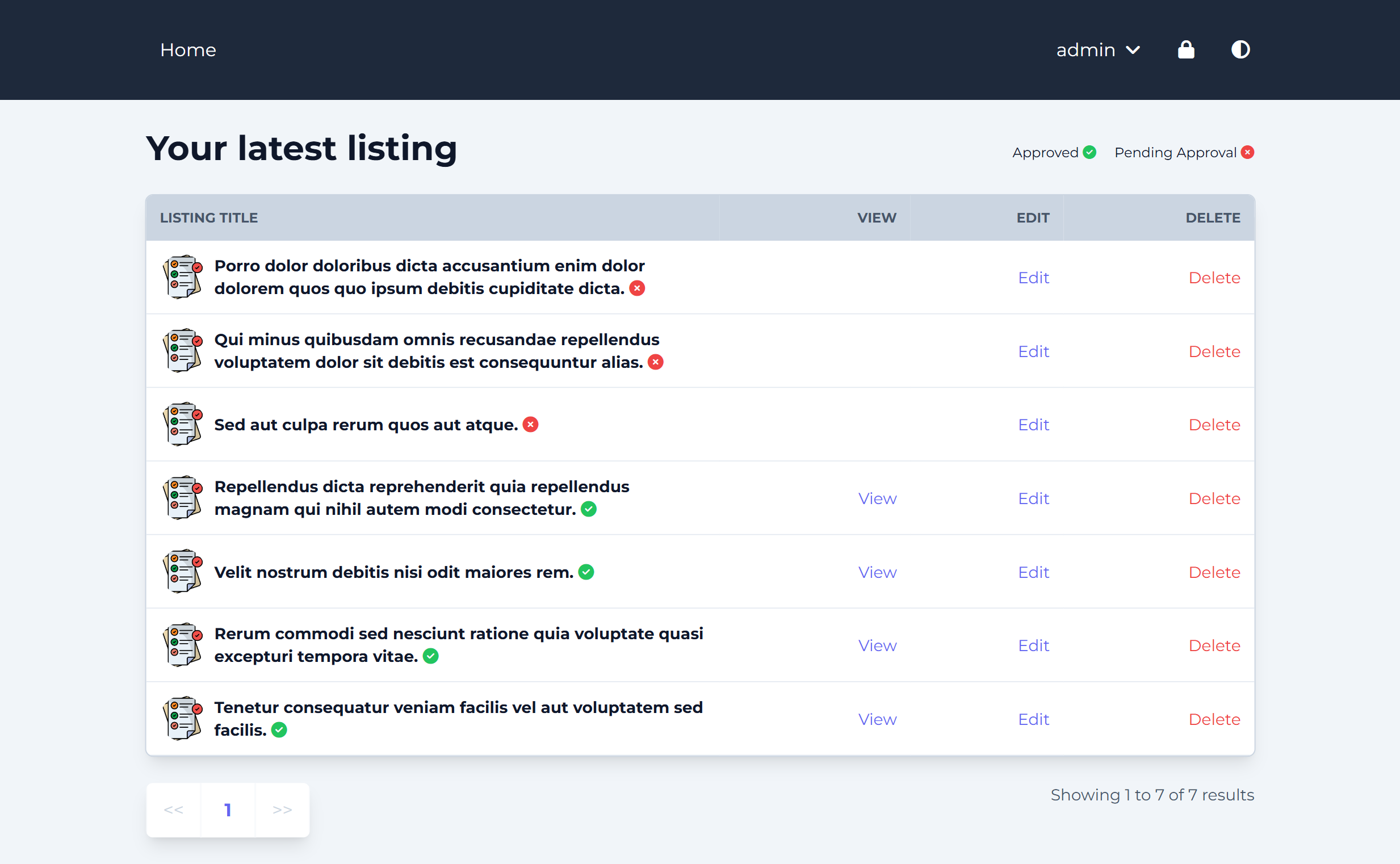Click the LISTING TITLE column header
1400x864 pixels.
[x=208, y=218]
